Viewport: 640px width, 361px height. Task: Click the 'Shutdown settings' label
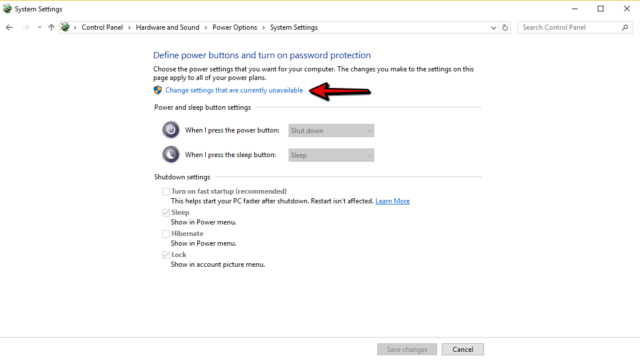(182, 177)
